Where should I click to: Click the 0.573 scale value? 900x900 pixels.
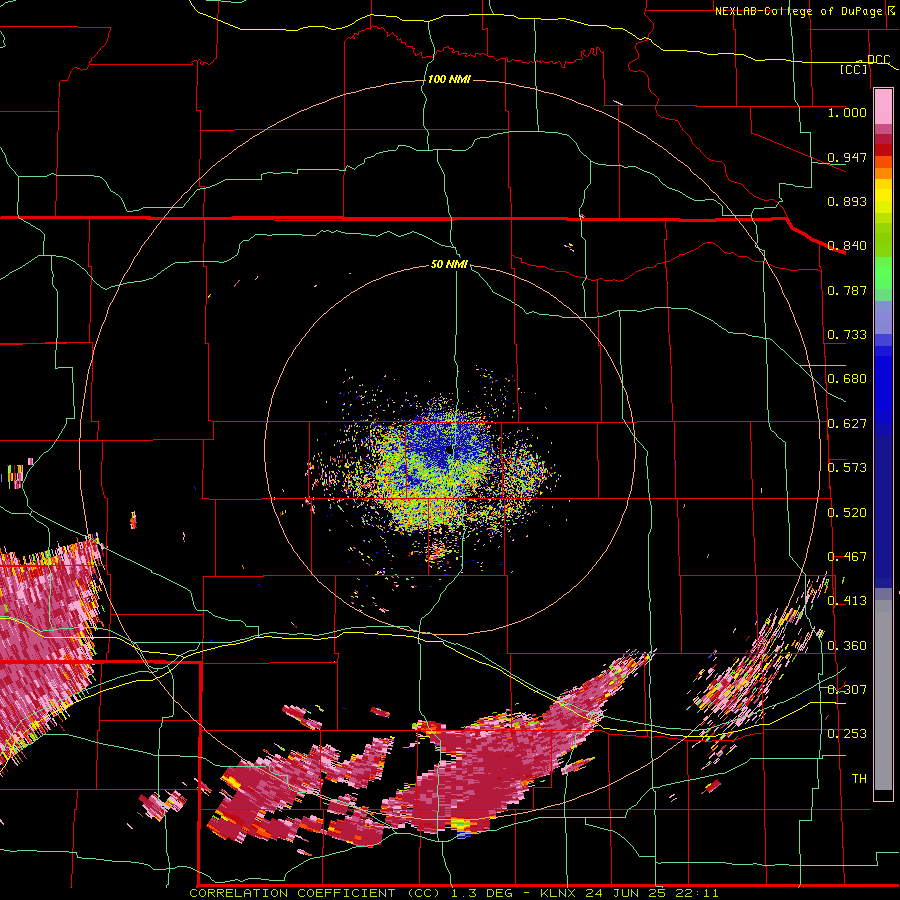[847, 468]
